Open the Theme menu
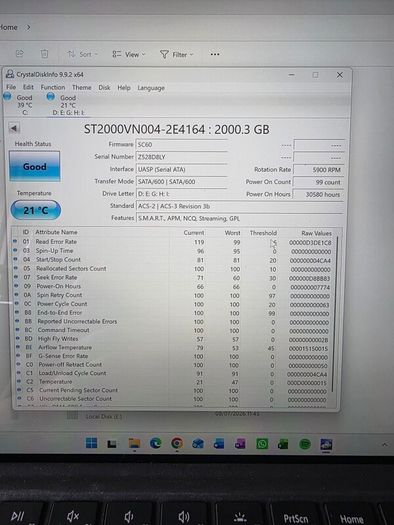Viewport: 394px width, 525px height. pyautogui.click(x=82, y=87)
